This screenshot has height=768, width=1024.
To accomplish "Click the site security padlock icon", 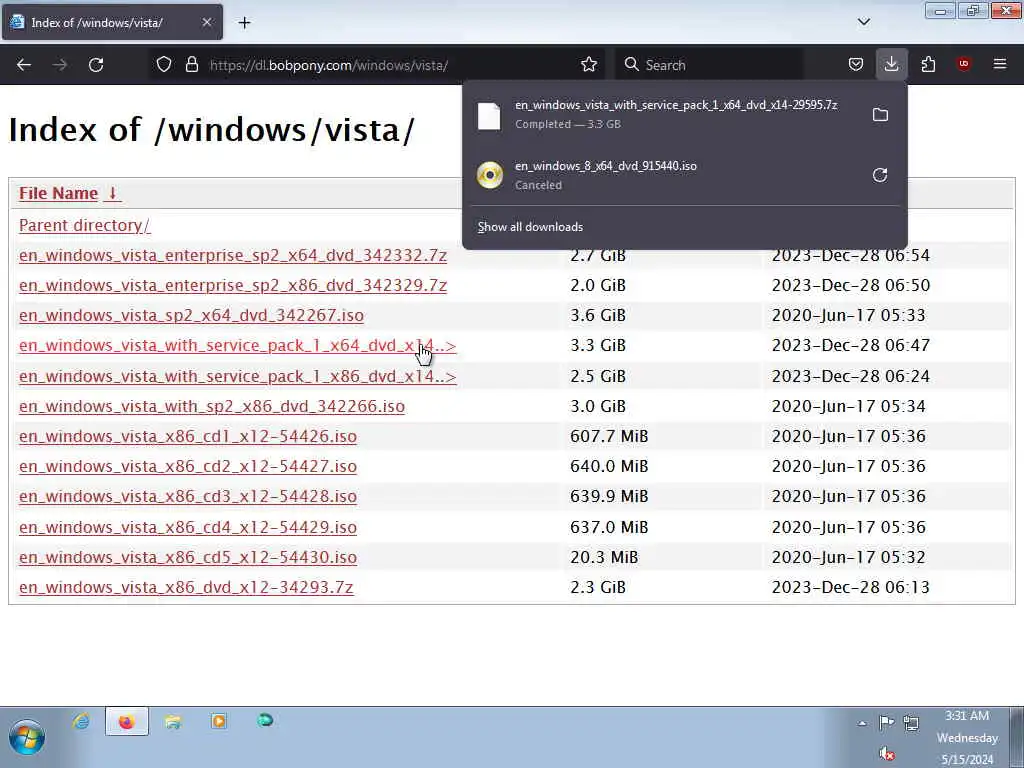I will click(191, 65).
